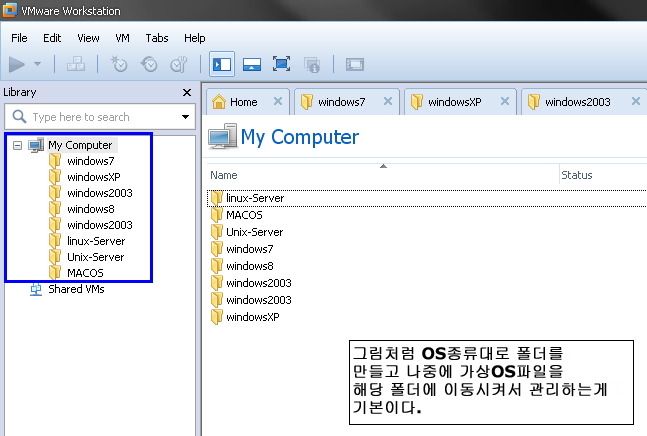Open the snapshot manager wrench icon
647x436 pixels.
pos(179,64)
